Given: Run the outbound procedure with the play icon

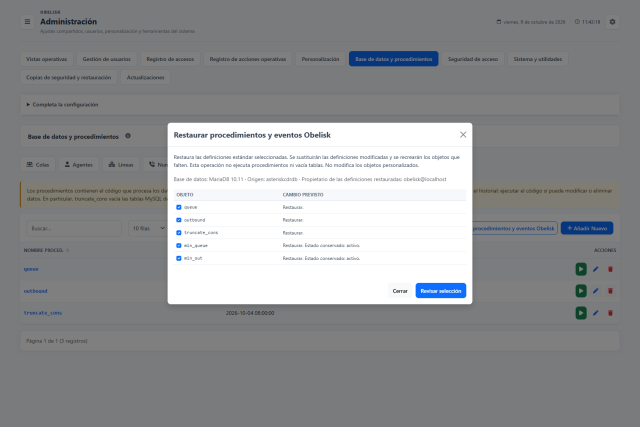Looking at the screenshot, I should 581,291.
